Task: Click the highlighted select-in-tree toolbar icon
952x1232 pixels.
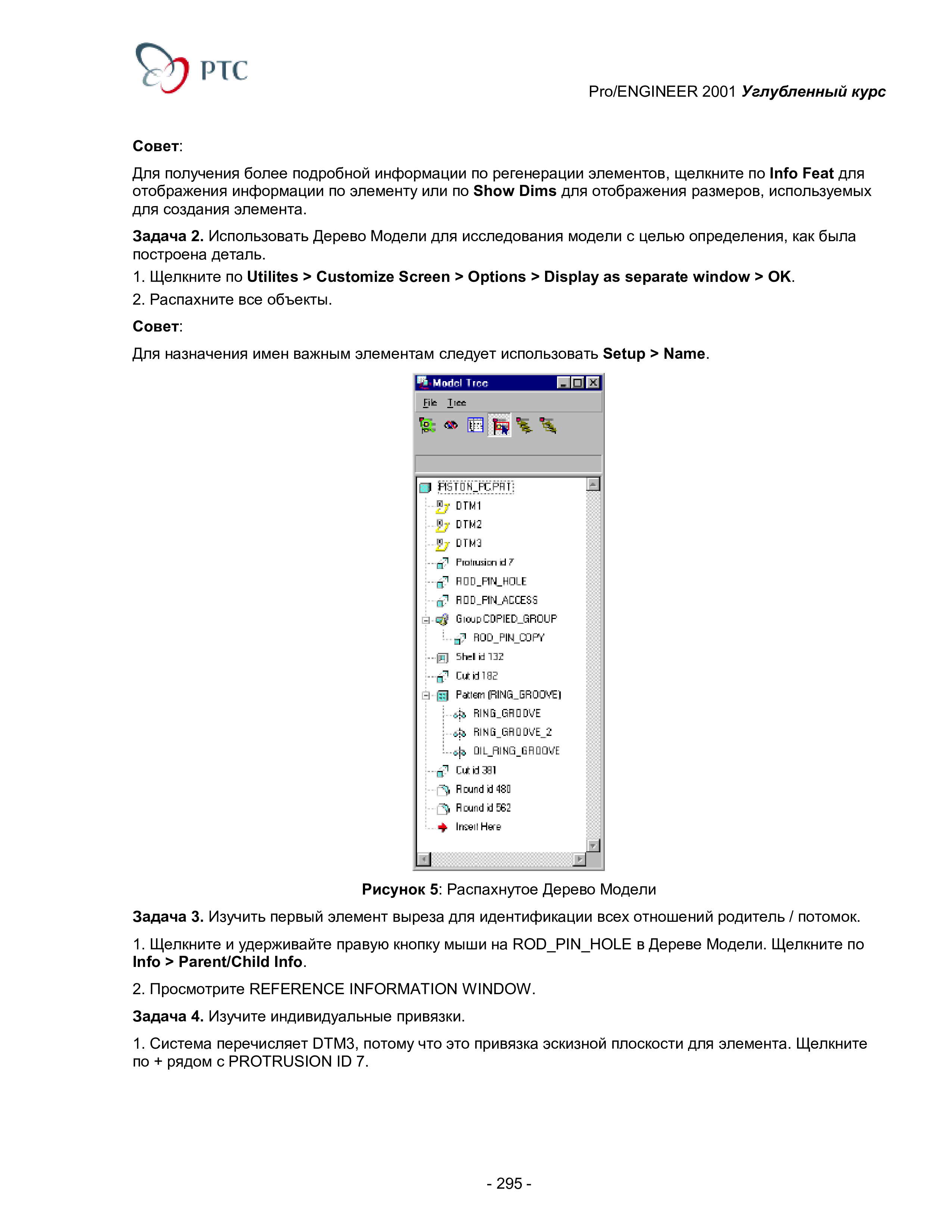Action: [x=500, y=426]
